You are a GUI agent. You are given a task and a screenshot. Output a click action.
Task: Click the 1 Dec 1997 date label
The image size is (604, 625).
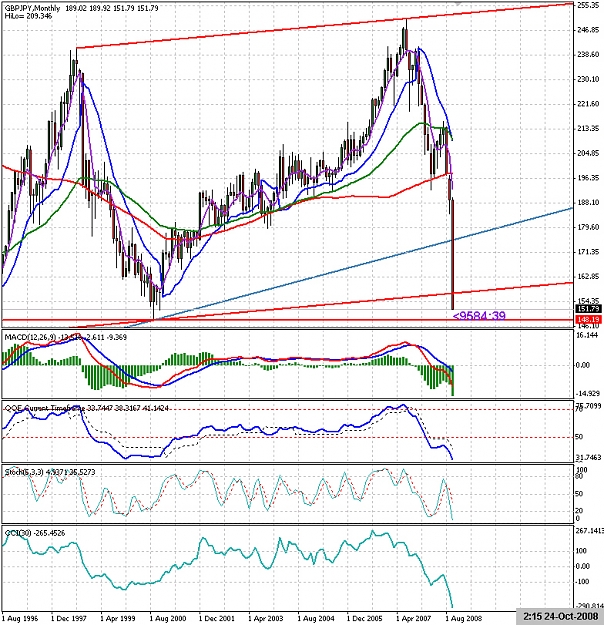pos(69,618)
